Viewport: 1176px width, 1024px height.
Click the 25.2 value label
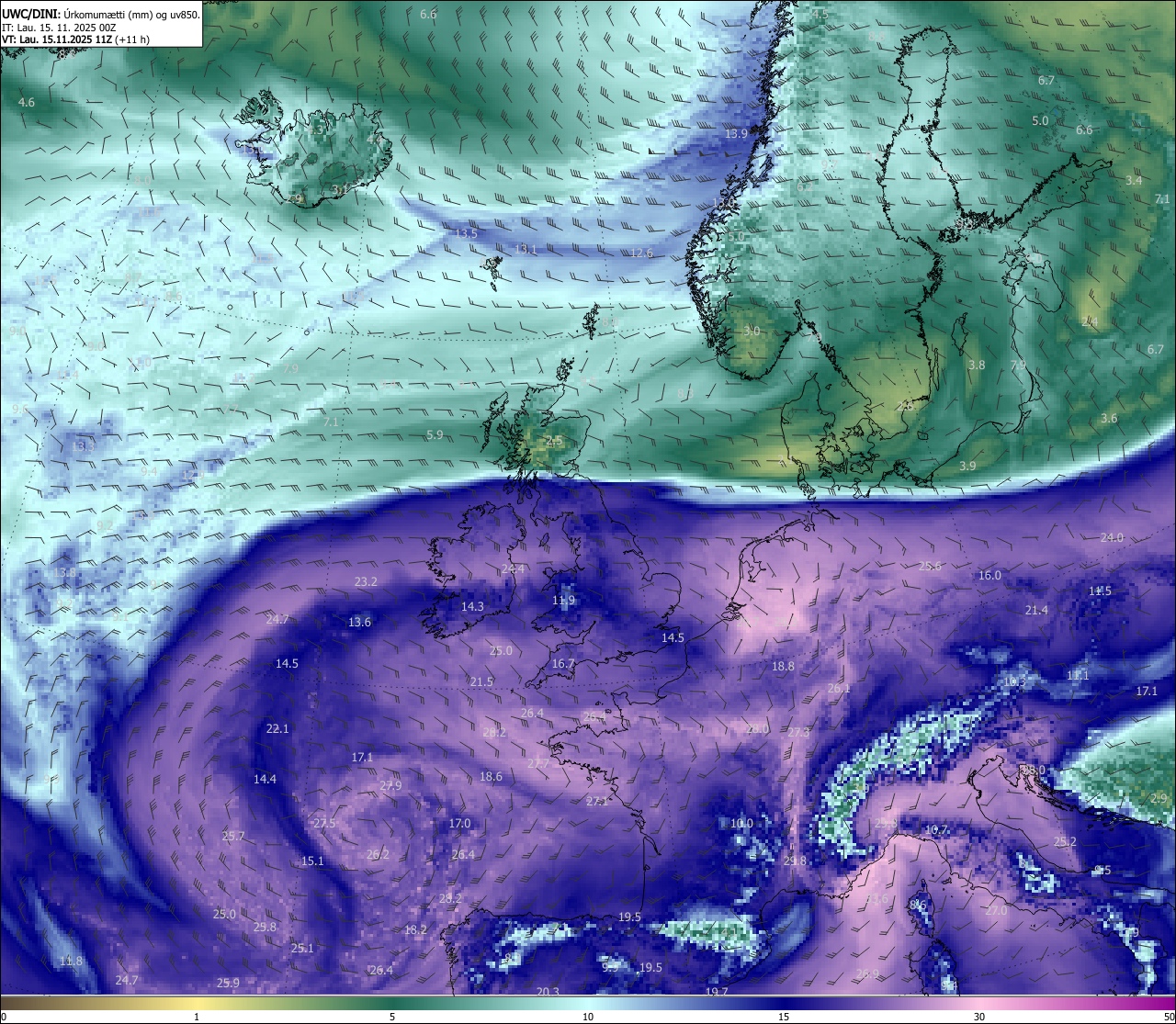(1065, 841)
